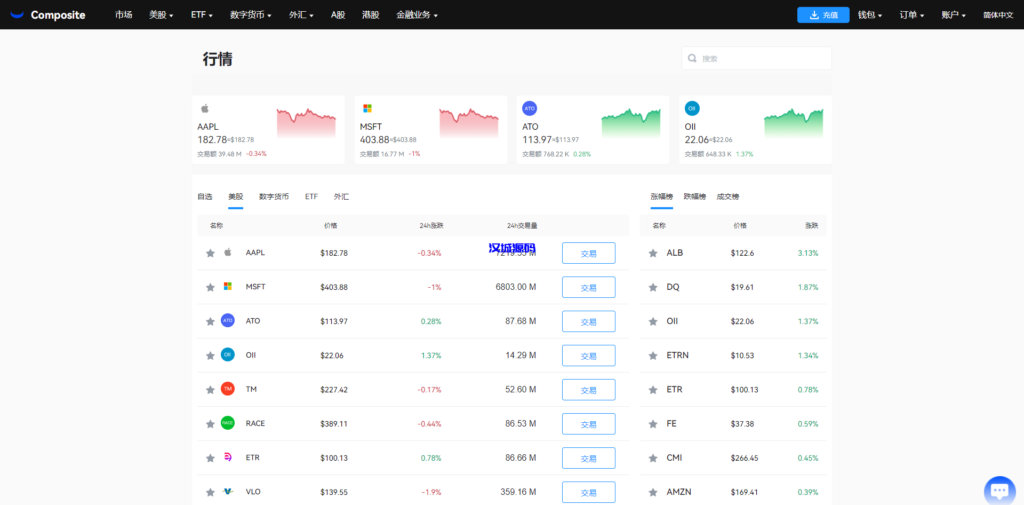Favorite AAPL with its star icon
Image resolution: width=1024 pixels, height=505 pixels.
[x=210, y=253]
